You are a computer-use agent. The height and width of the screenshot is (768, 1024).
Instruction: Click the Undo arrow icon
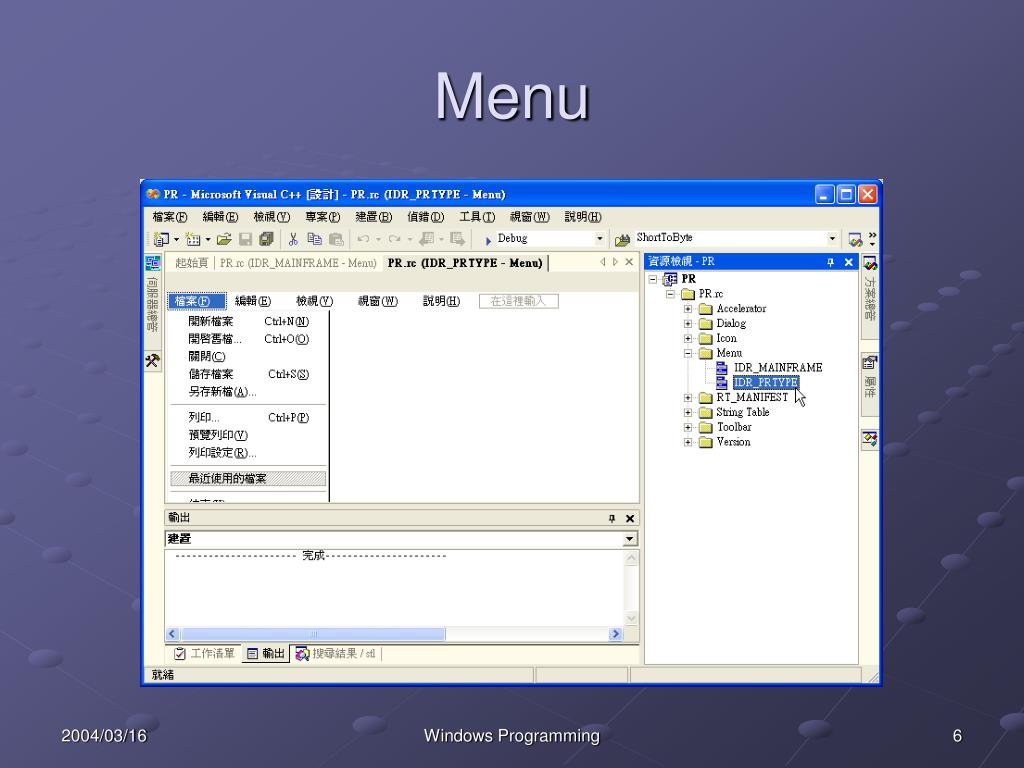pos(364,240)
